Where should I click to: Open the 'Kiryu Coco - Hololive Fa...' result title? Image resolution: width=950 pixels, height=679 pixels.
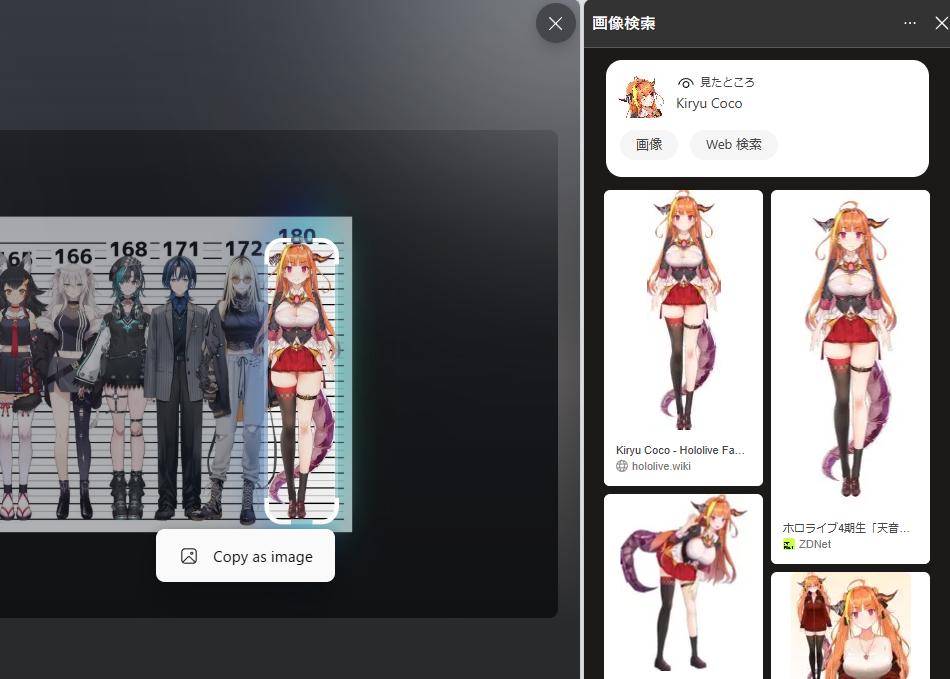click(x=680, y=450)
